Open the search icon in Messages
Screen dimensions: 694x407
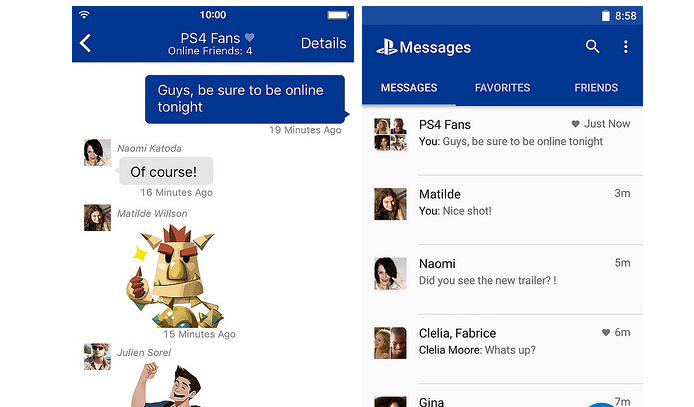[x=592, y=46]
